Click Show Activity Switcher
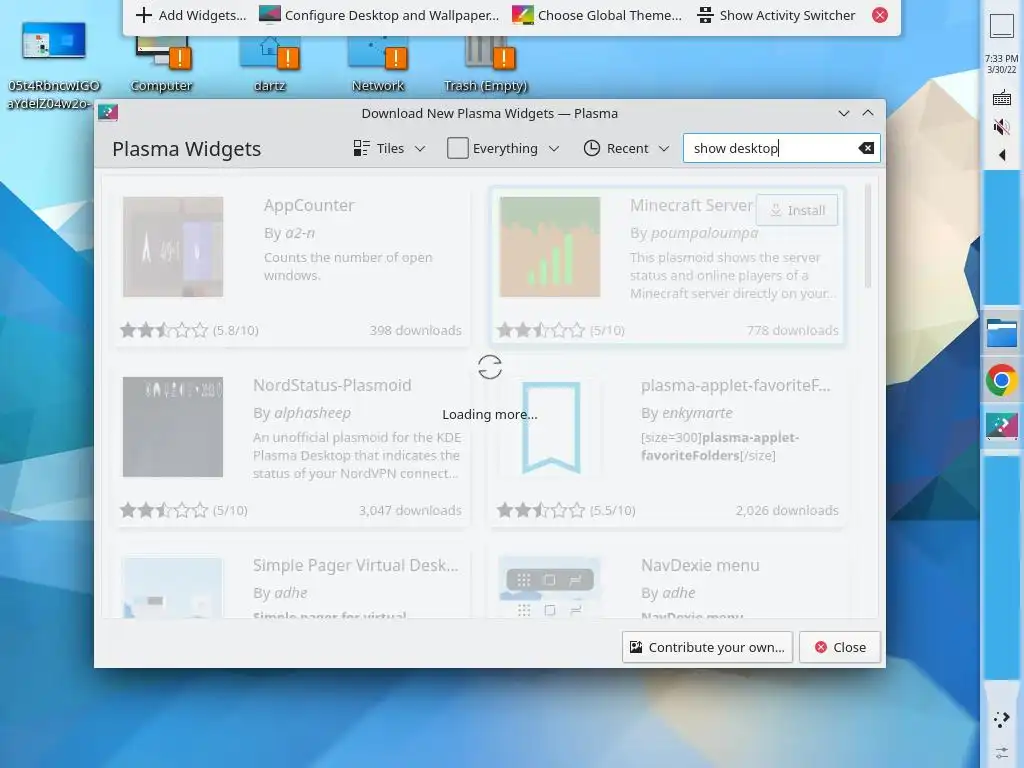 (776, 15)
